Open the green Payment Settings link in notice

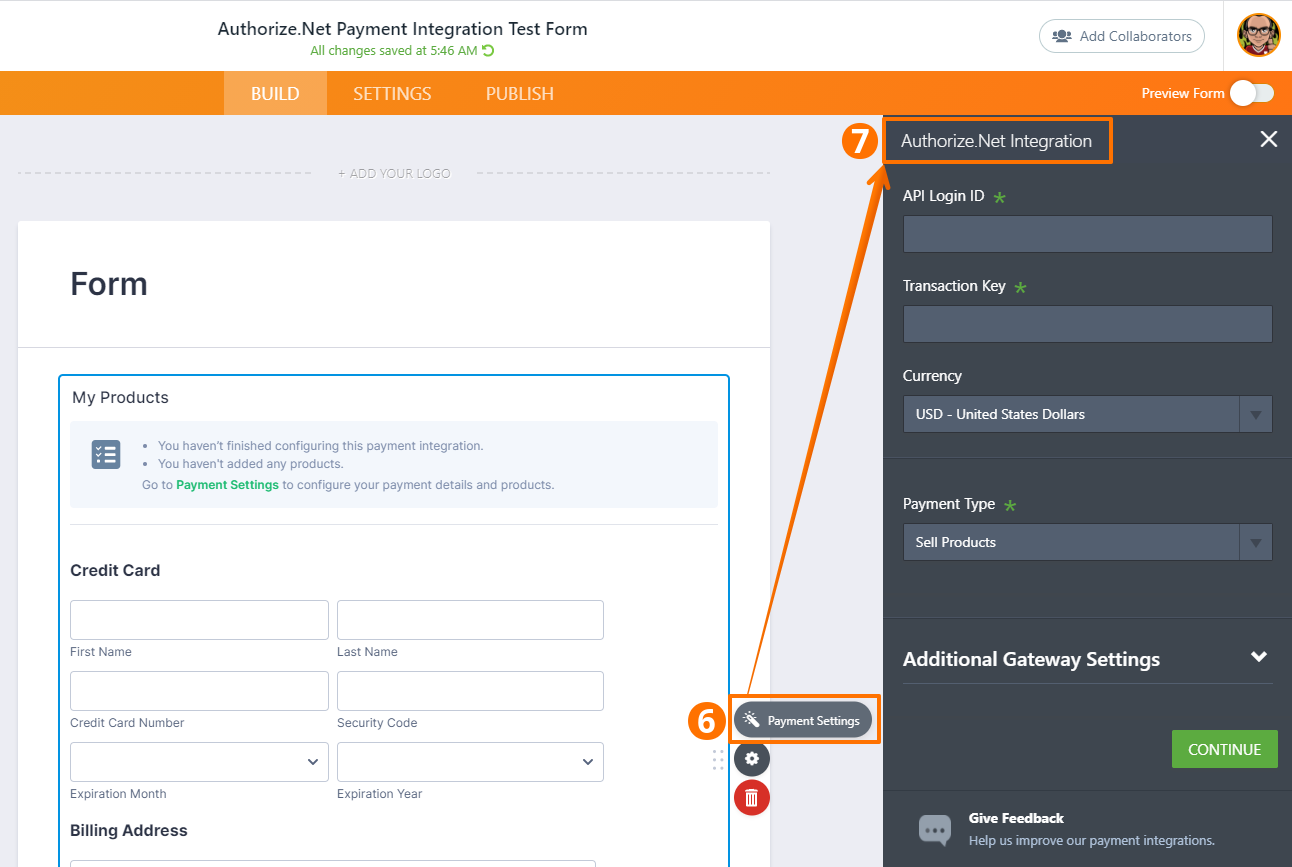coord(227,485)
